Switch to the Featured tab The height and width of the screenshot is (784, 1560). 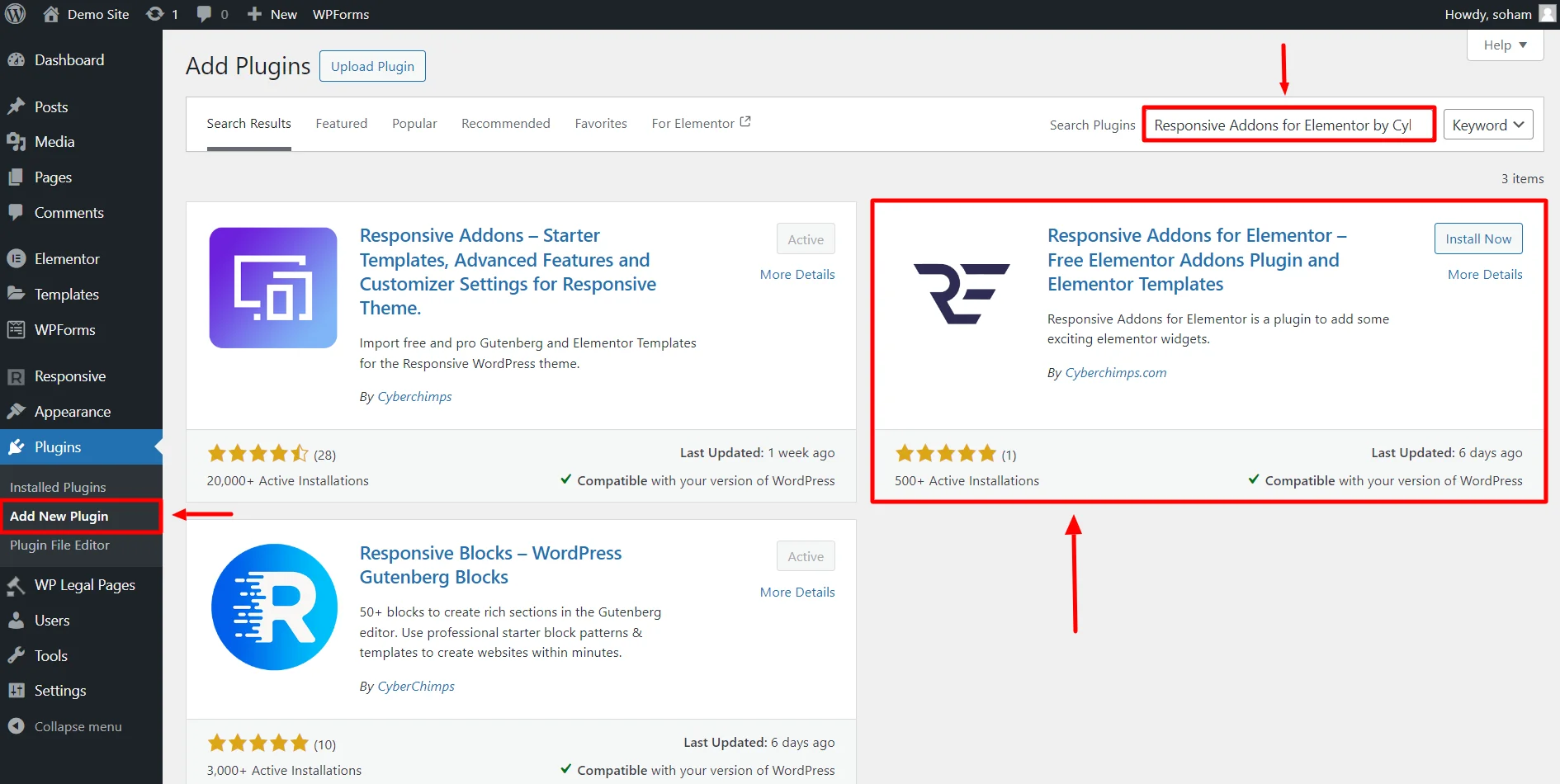pyautogui.click(x=341, y=124)
